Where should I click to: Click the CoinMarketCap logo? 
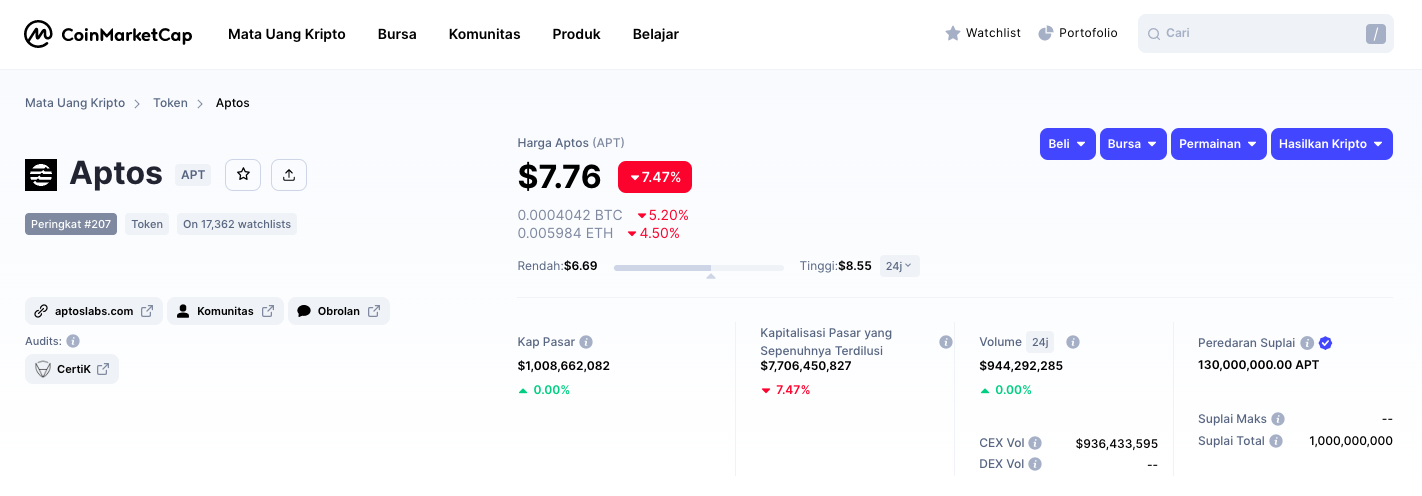point(108,34)
